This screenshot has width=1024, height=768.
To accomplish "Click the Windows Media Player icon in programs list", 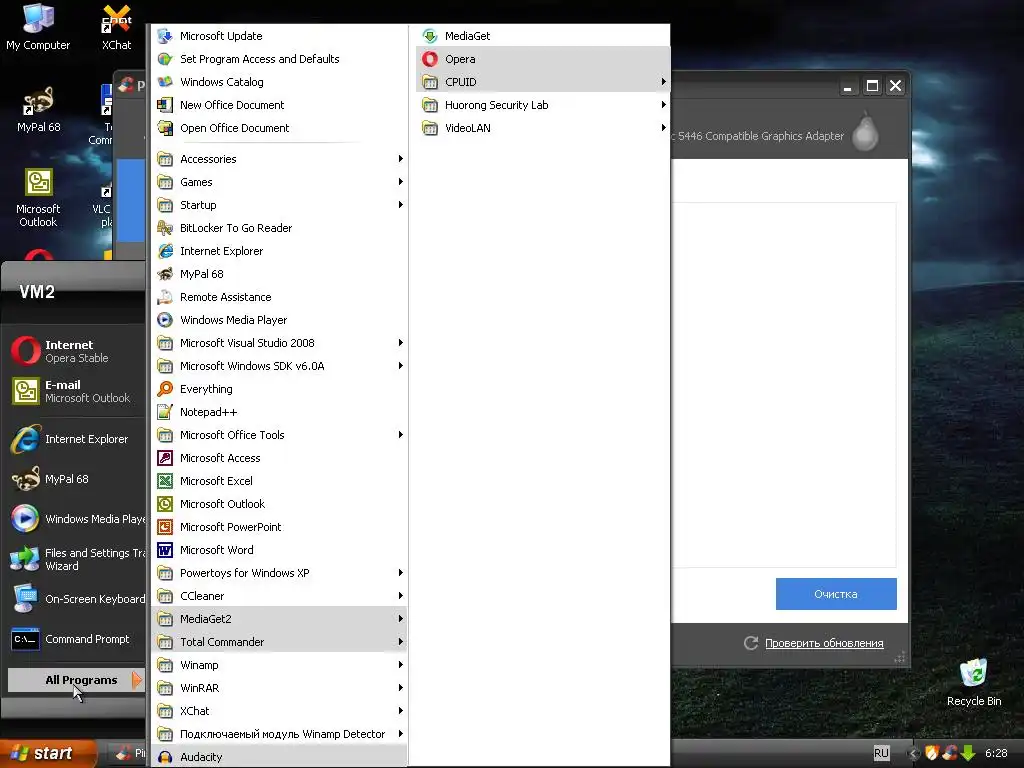I will click(x=165, y=320).
